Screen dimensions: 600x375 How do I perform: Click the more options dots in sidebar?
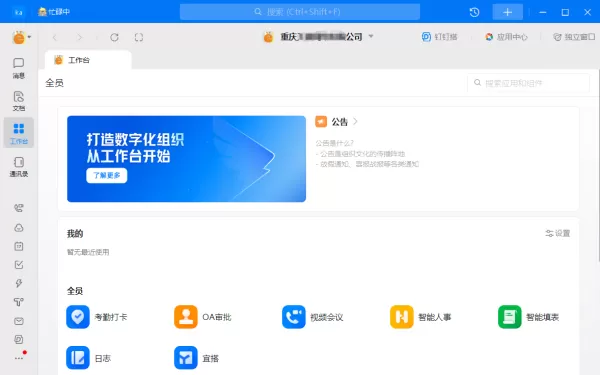[18, 359]
